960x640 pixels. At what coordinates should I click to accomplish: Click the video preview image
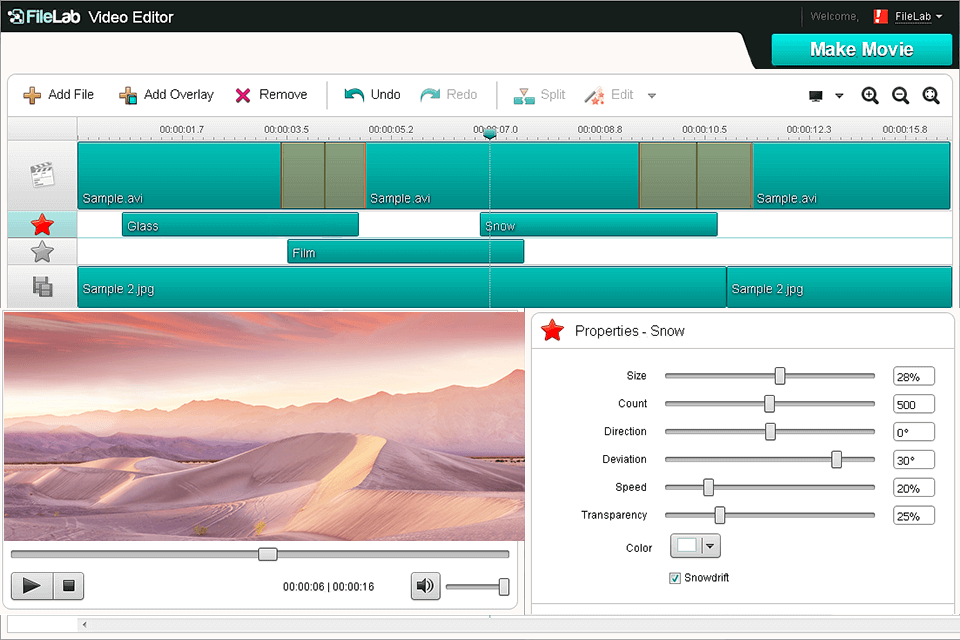click(x=264, y=426)
